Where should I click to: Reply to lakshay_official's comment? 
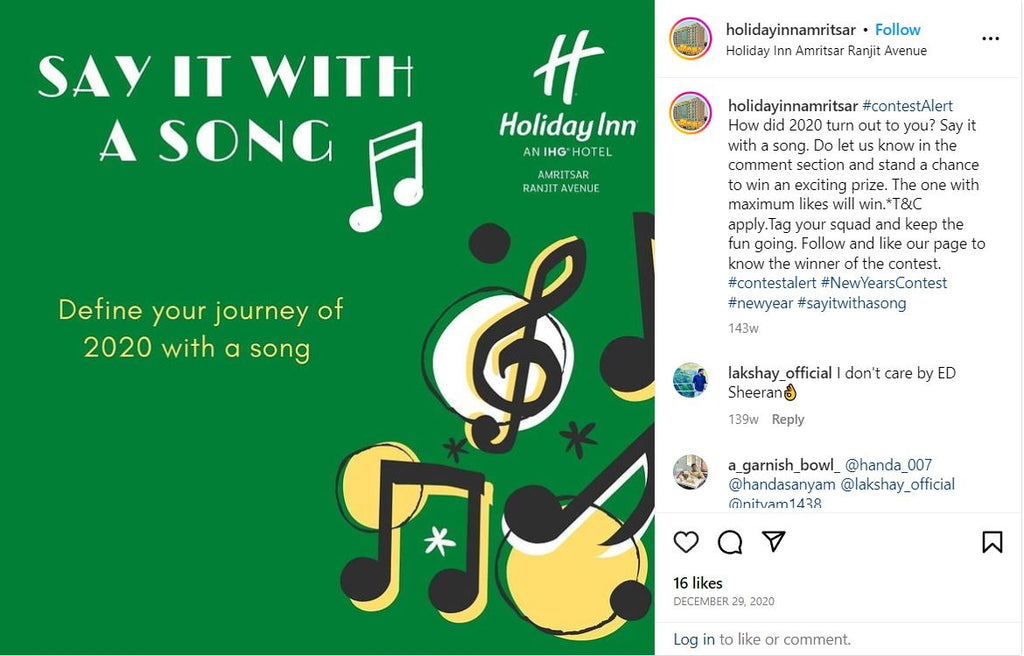pos(788,420)
